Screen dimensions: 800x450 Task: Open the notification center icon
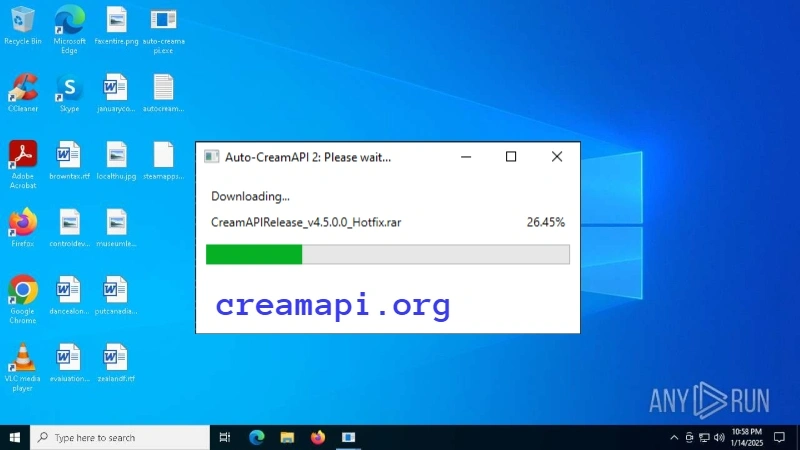tap(779, 437)
